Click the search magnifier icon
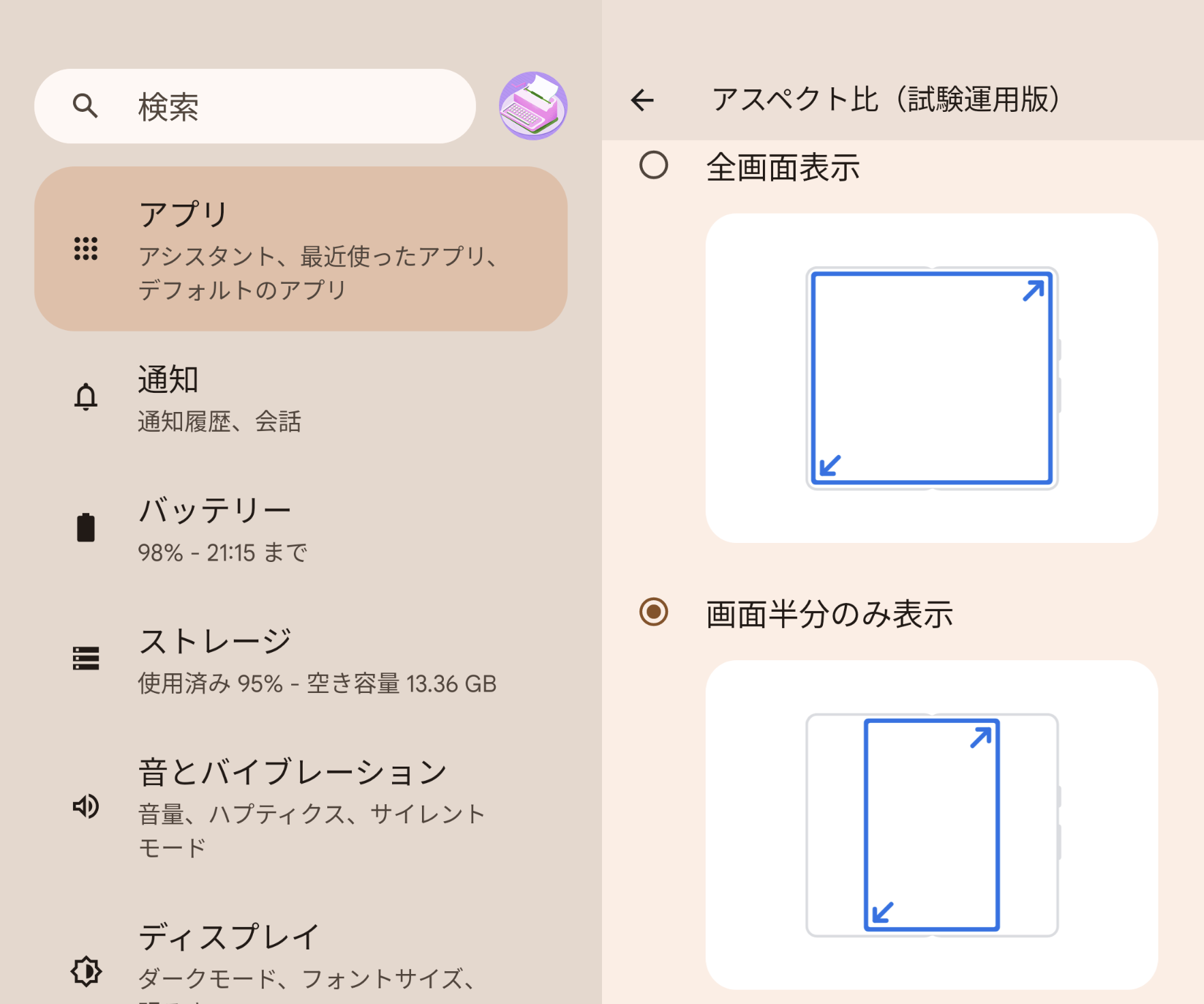 point(85,106)
